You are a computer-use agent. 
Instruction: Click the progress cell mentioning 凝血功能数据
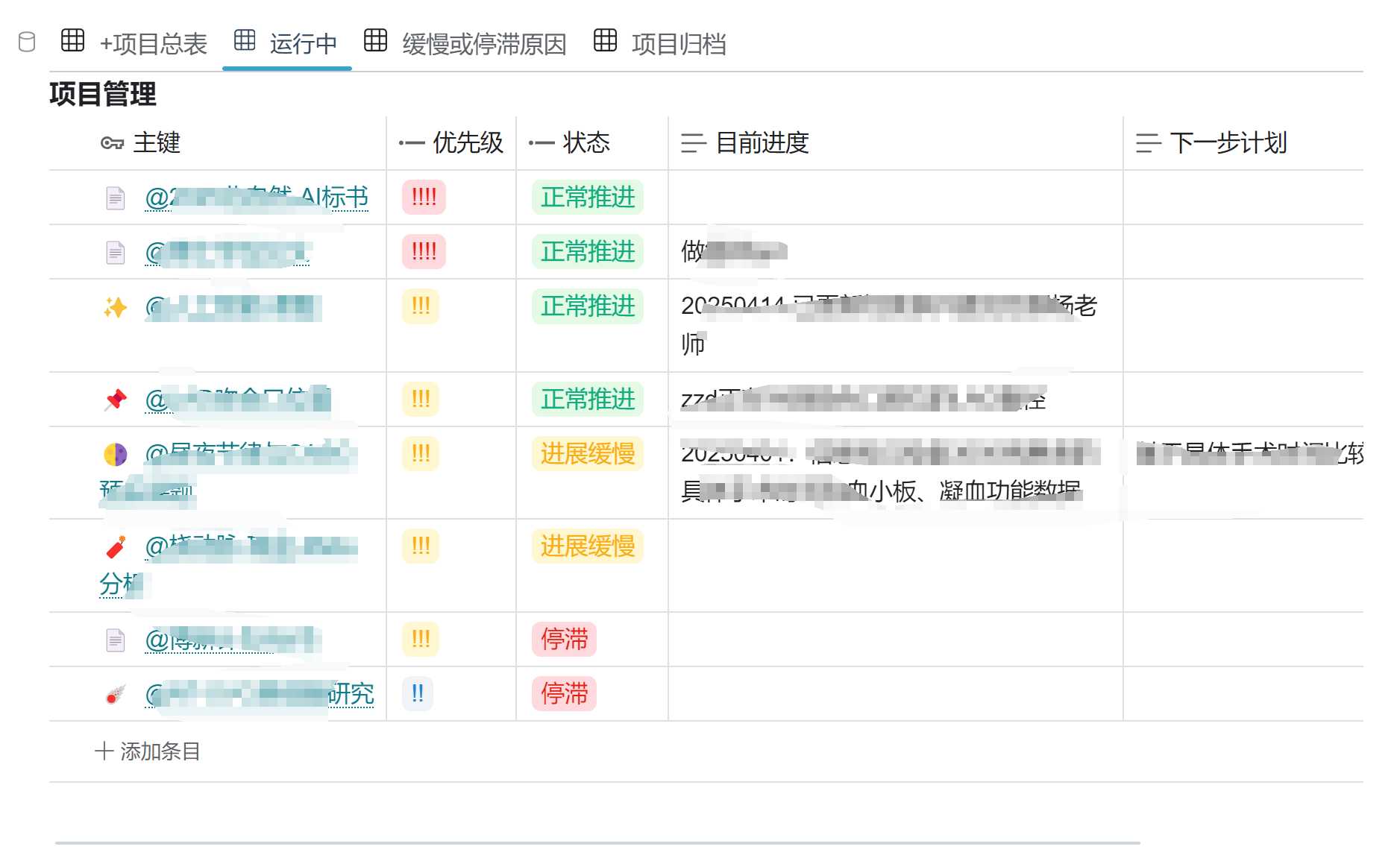[896, 473]
